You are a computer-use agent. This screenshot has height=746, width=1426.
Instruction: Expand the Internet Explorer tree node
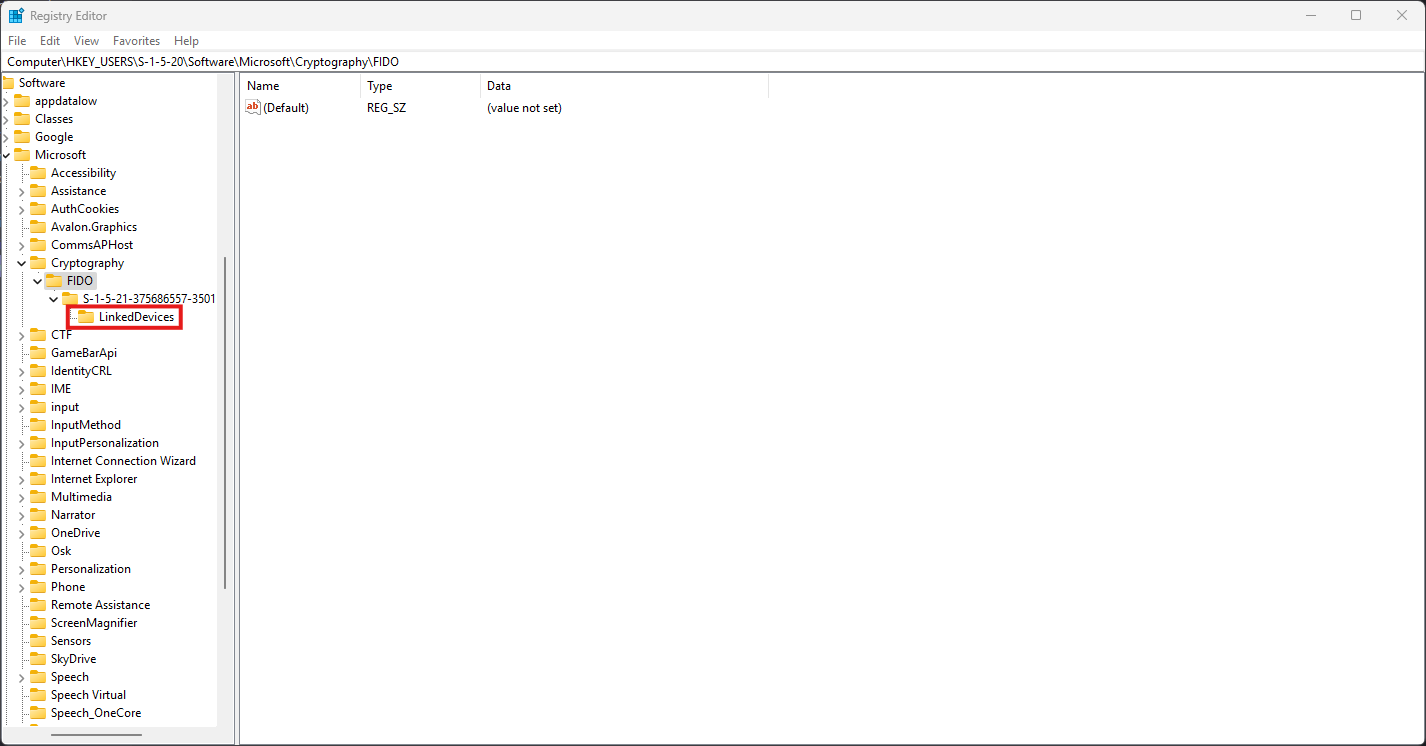(x=21, y=479)
